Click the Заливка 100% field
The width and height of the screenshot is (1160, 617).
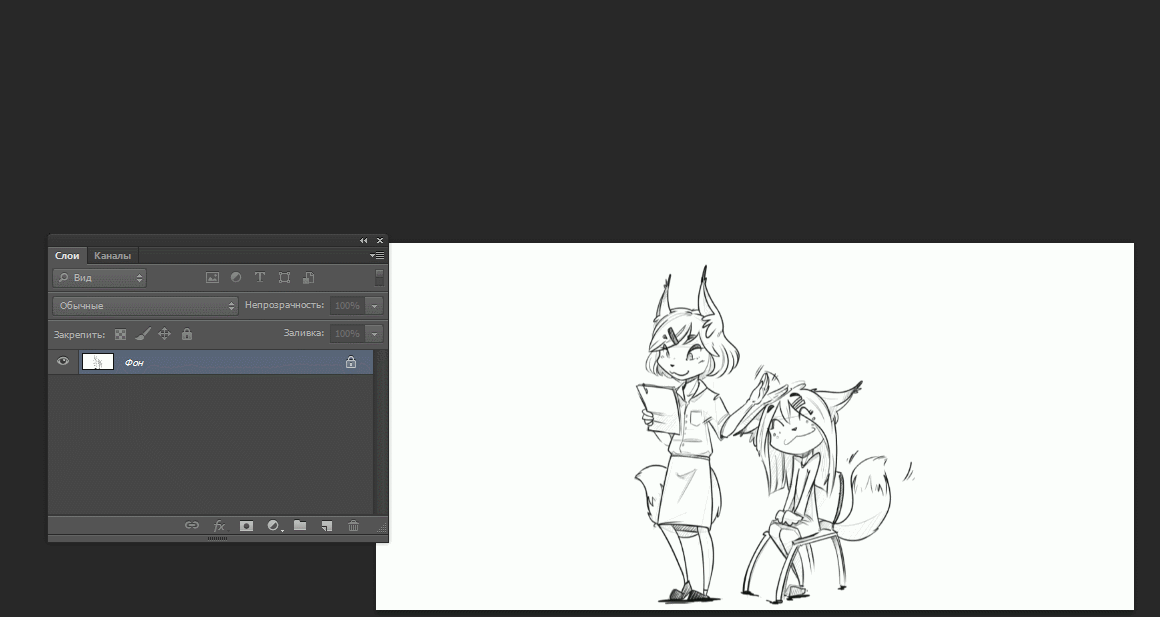pyautogui.click(x=348, y=334)
